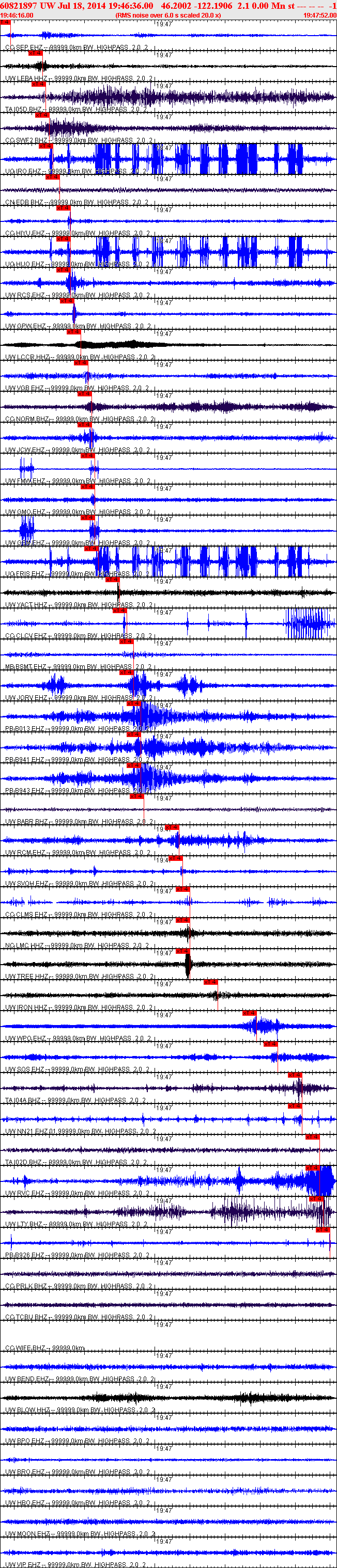
Task: Click the red pick marker on CC SEP trace
Action: point(5,22)
